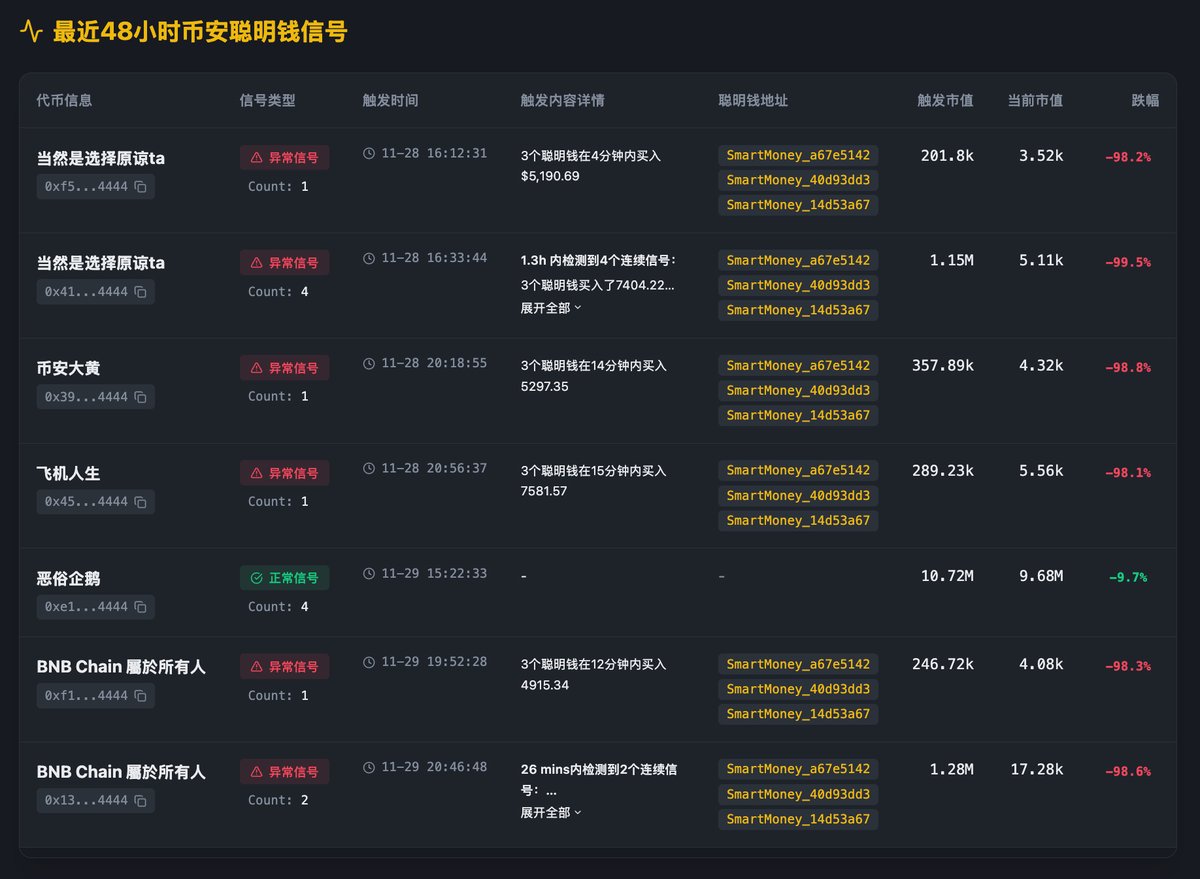This screenshot has height=879, width=1200.
Task: Click the 跌幅 column header
Action: (1145, 101)
